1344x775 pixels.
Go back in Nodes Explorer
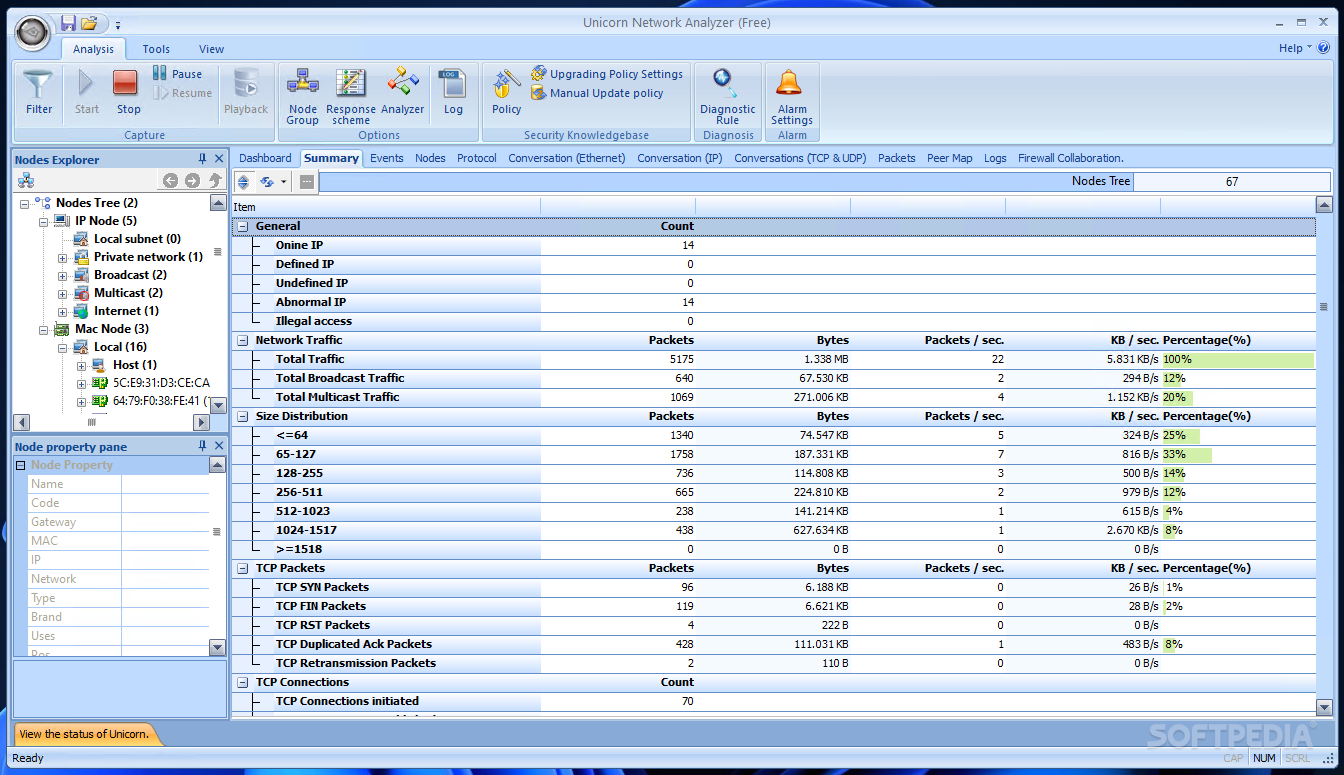click(170, 181)
